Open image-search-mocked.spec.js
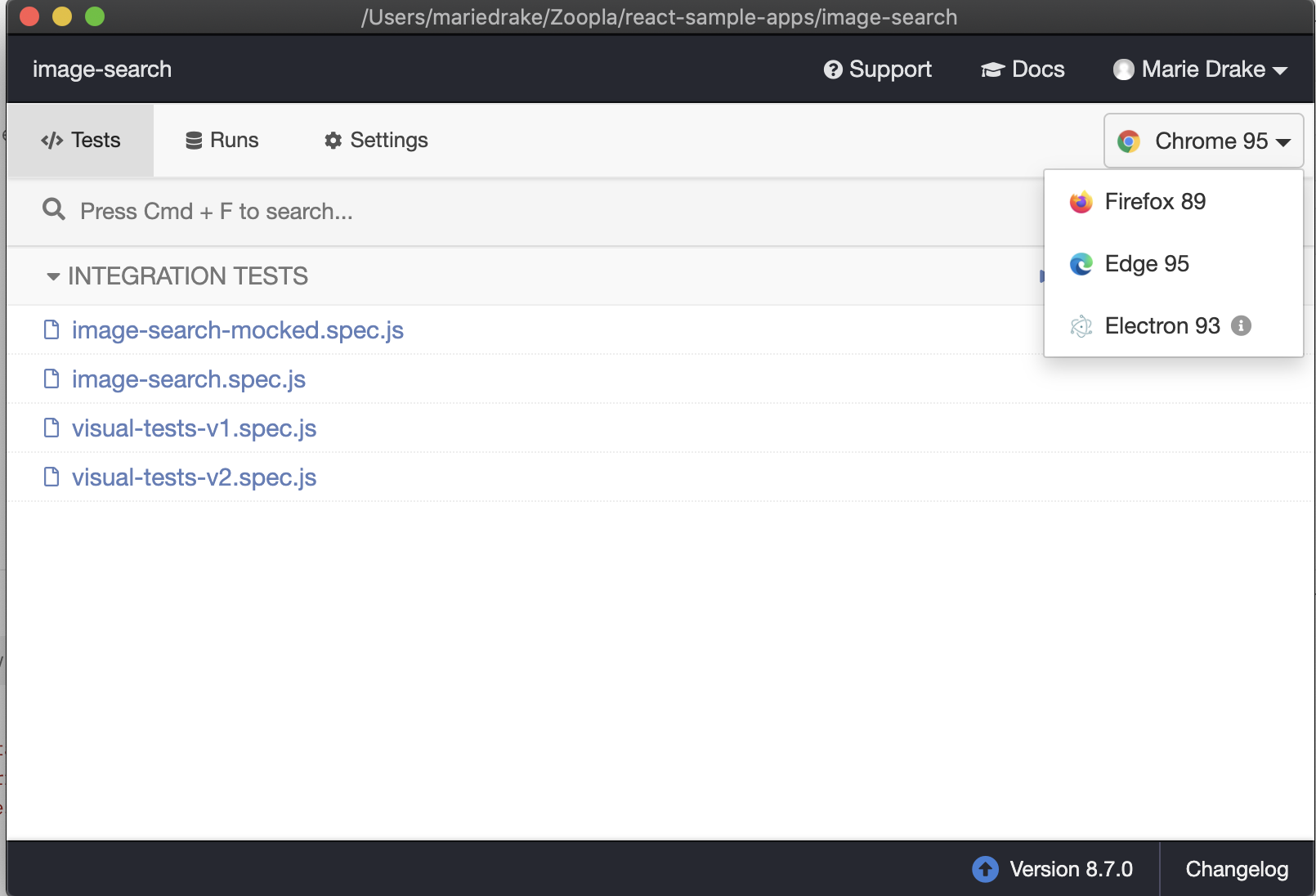 238,330
